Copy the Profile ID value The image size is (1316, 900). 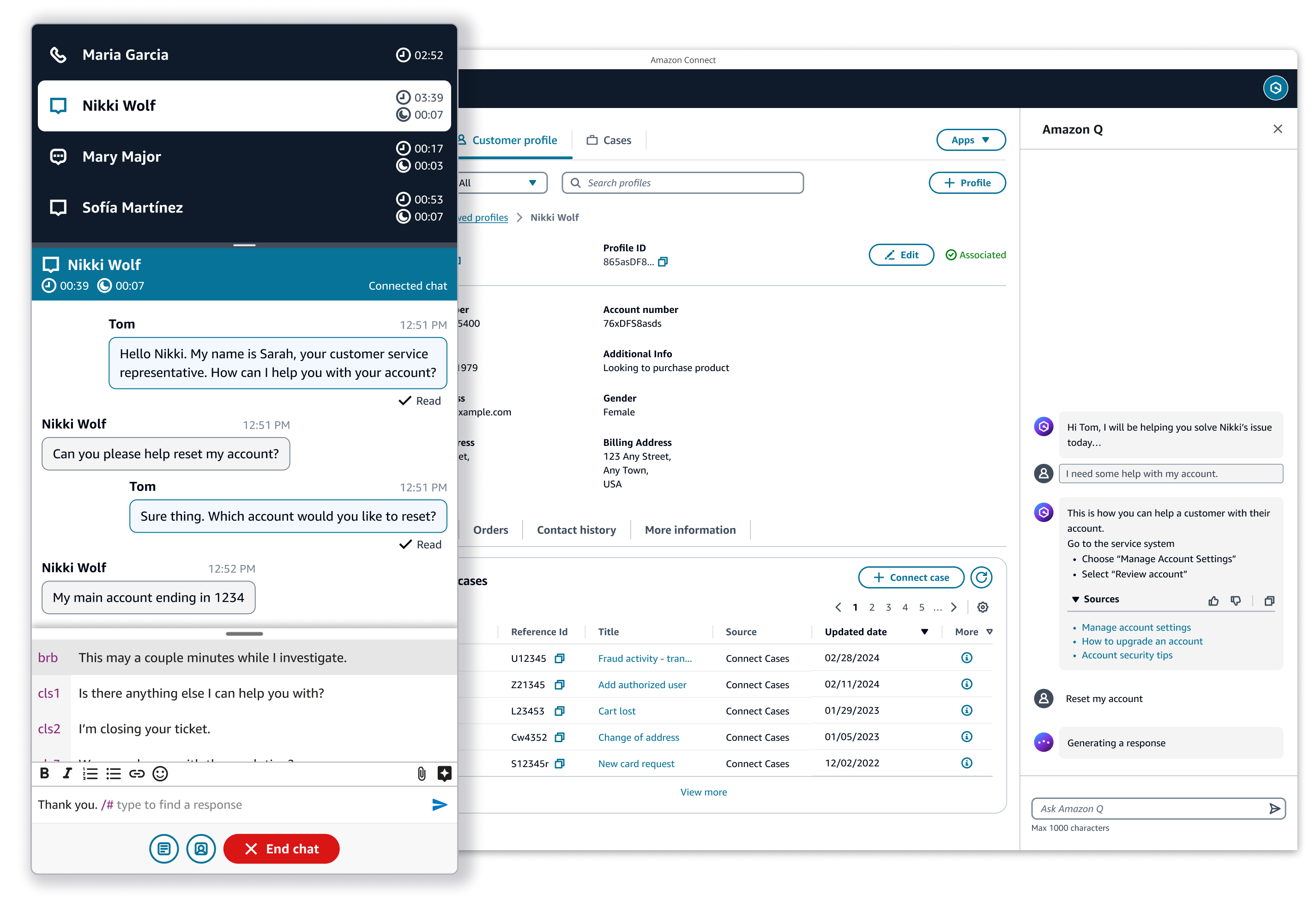[x=663, y=262]
